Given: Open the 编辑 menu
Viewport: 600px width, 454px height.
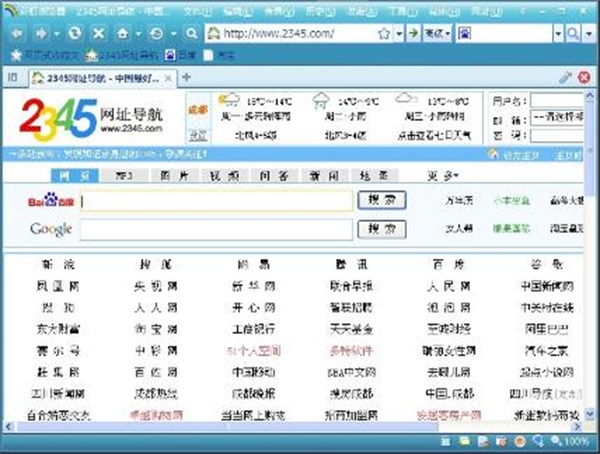Looking at the screenshot, I should pyautogui.click(x=238, y=11).
